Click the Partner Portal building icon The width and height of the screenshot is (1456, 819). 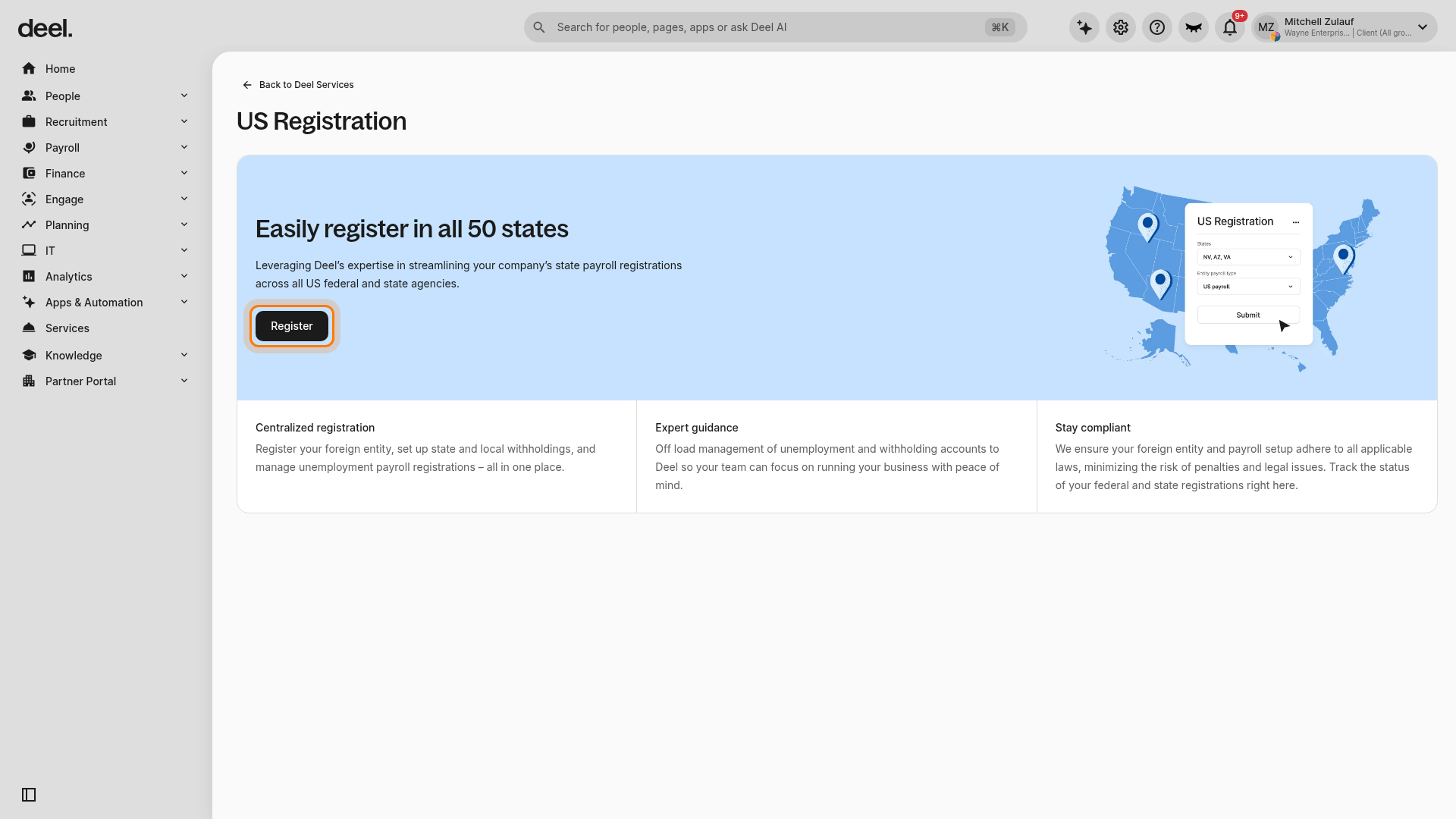29,381
